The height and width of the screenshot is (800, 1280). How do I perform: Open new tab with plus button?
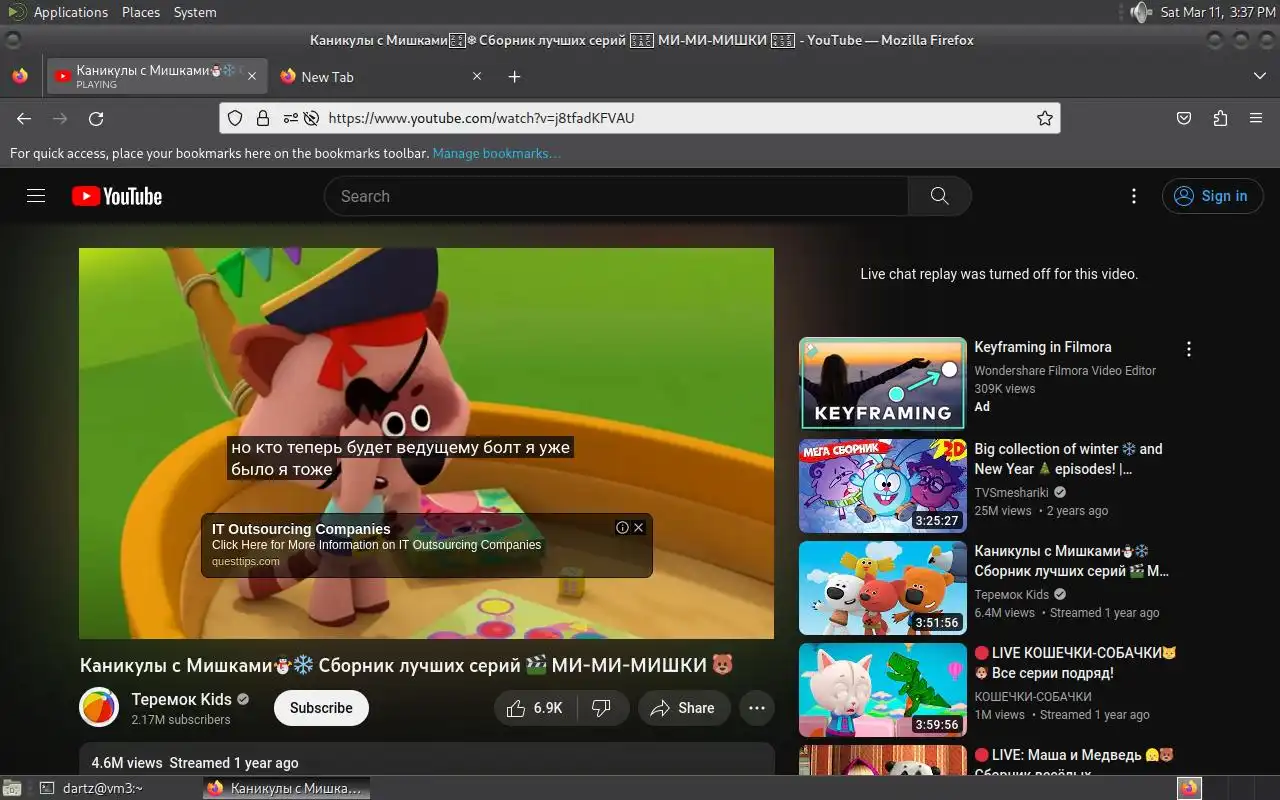514,77
